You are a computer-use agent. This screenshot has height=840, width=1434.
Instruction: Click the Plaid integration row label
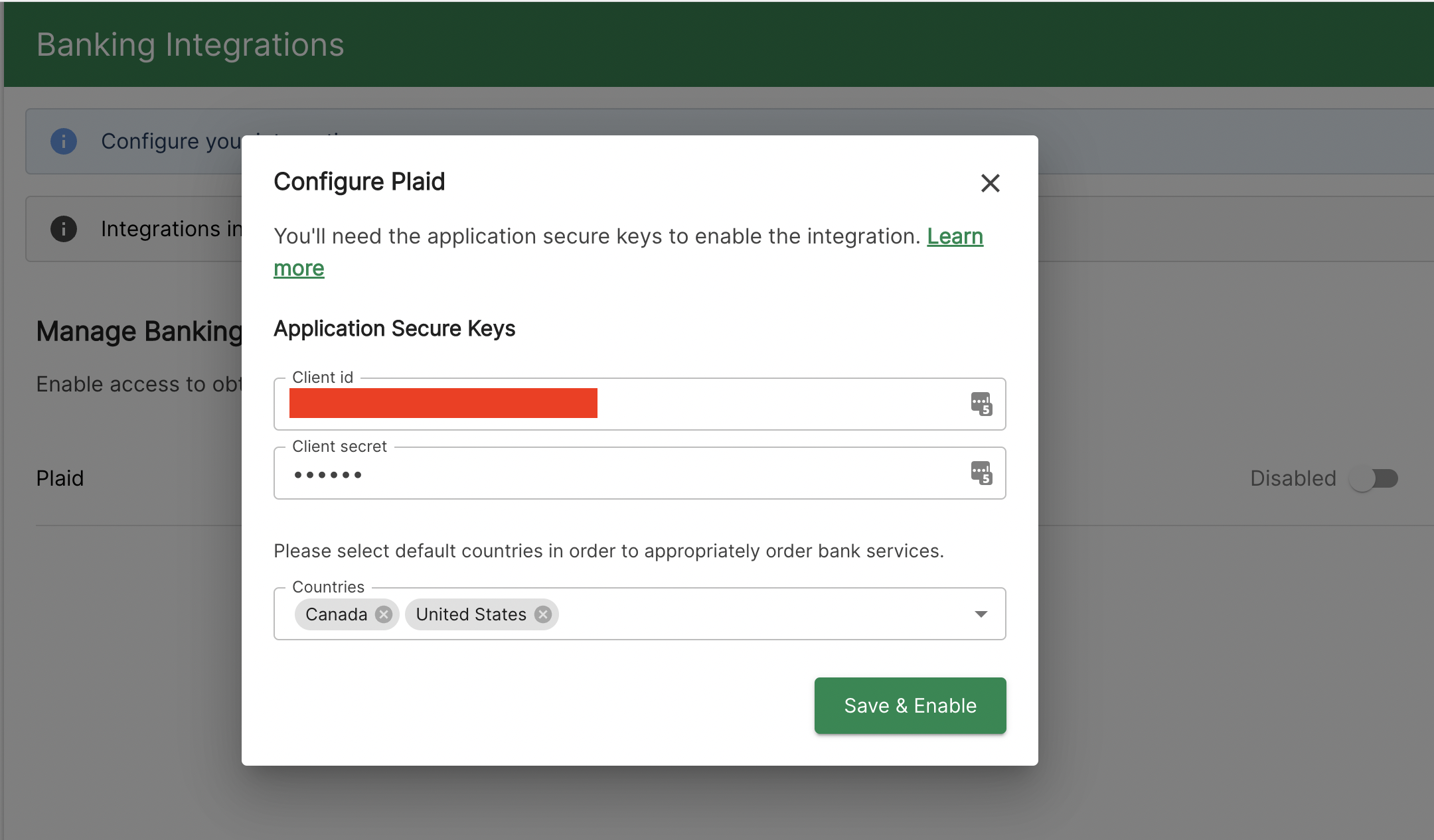(60, 478)
